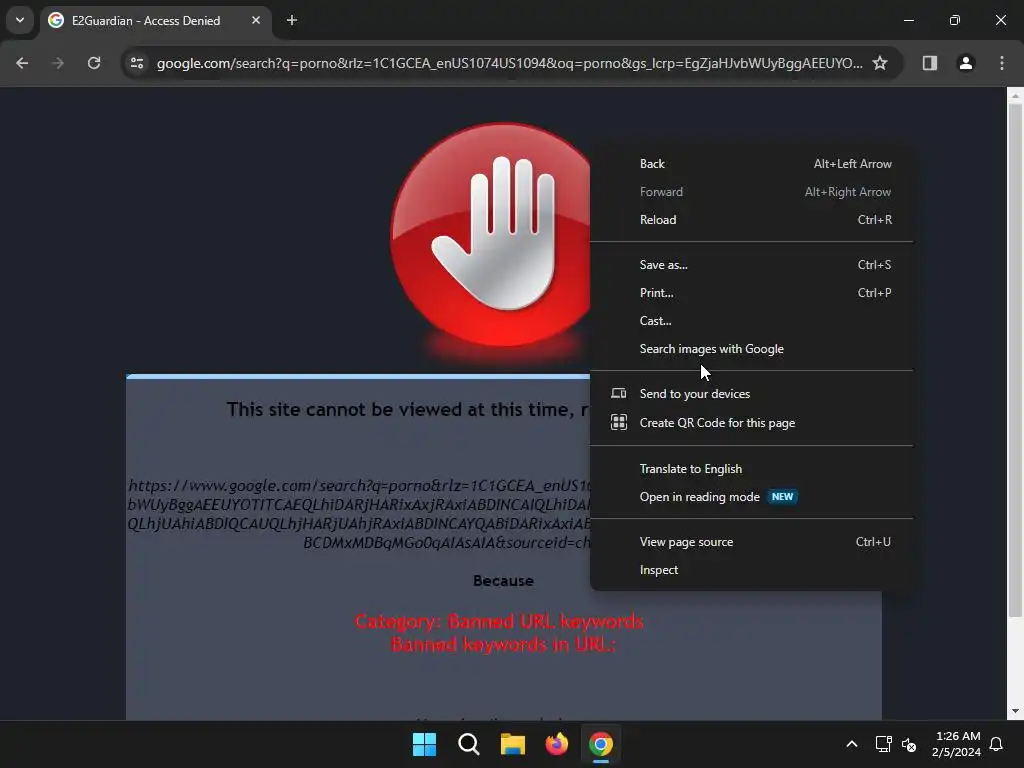This screenshot has height=768, width=1024.
Task: Choose Save as... from context menu
Action: (x=752, y=265)
